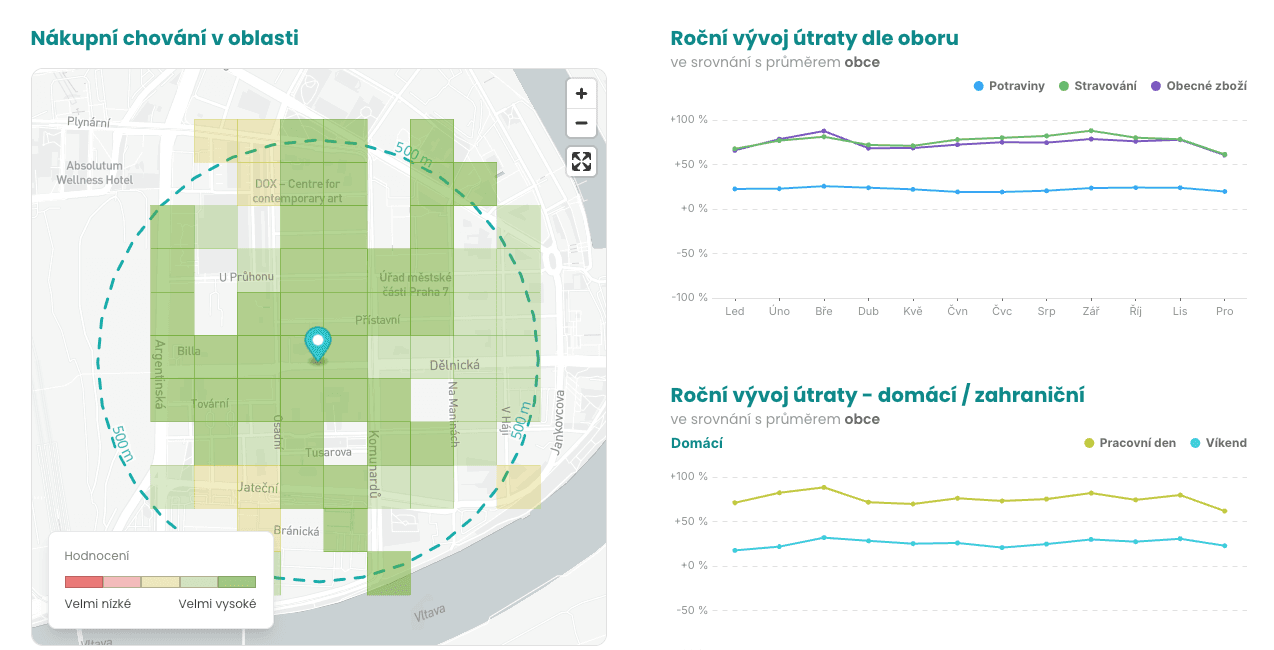
Task: Click the 'Argentinská' street label
Action: (x=158, y=375)
